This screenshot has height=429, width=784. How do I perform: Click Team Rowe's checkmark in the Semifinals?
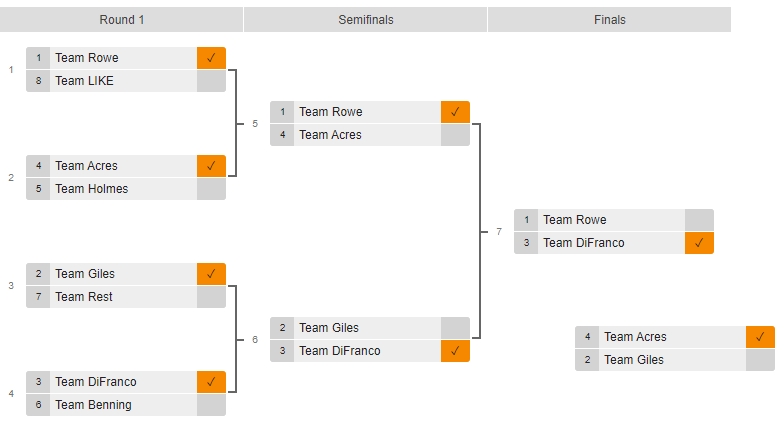point(455,112)
